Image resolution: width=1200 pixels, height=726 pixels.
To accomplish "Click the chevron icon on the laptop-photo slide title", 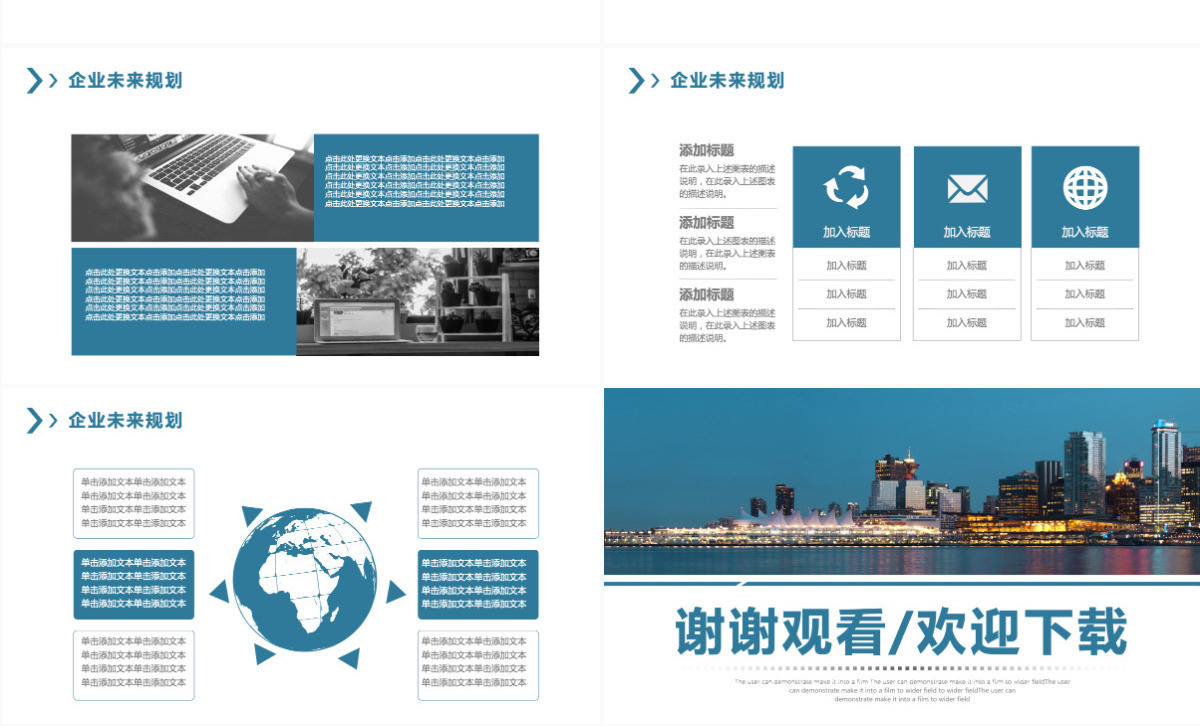I will coord(41,81).
